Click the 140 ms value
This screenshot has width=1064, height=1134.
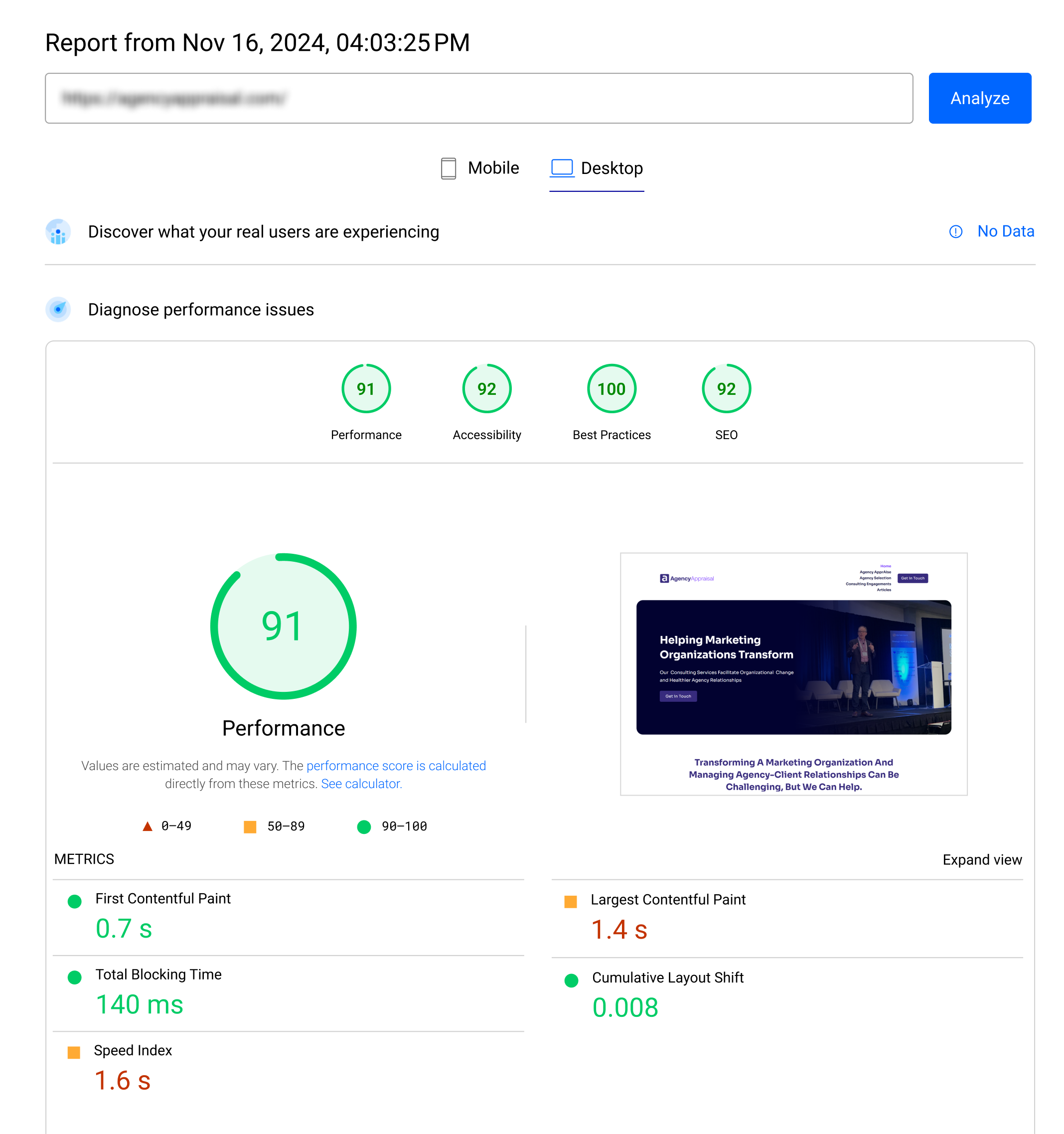click(139, 1004)
